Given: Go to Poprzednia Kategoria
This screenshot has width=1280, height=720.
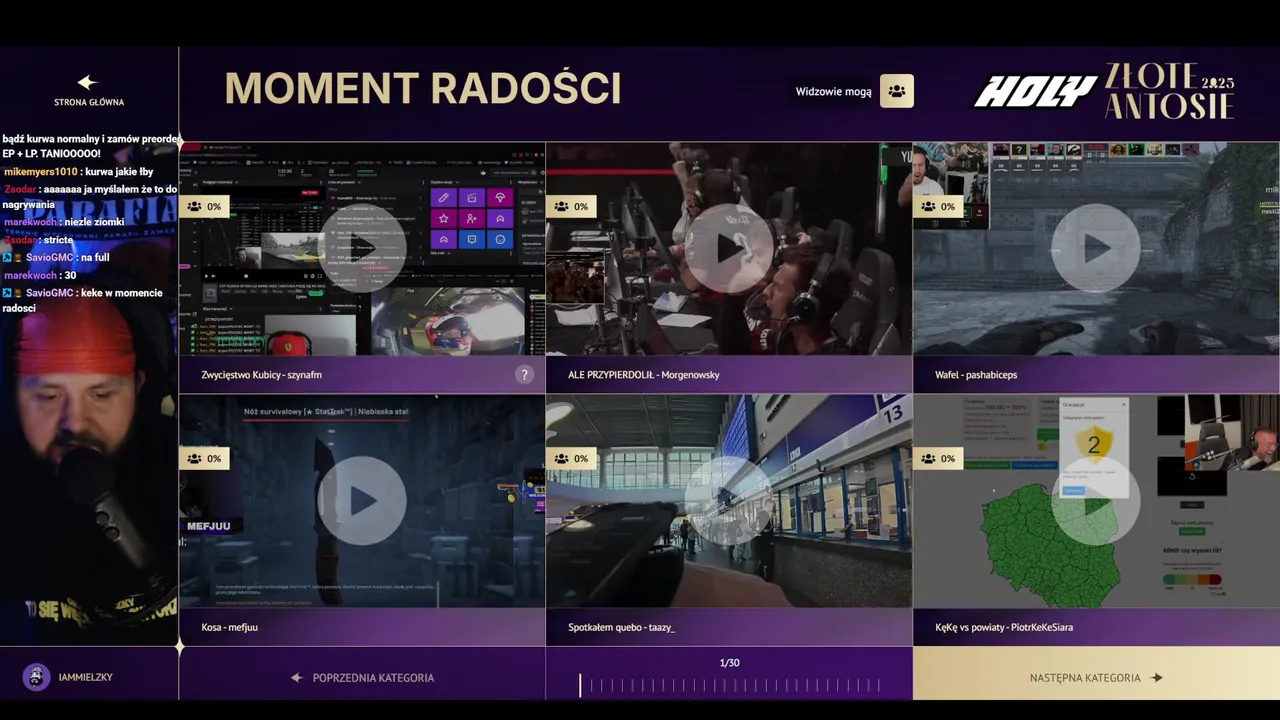Looking at the screenshot, I should coord(362,677).
